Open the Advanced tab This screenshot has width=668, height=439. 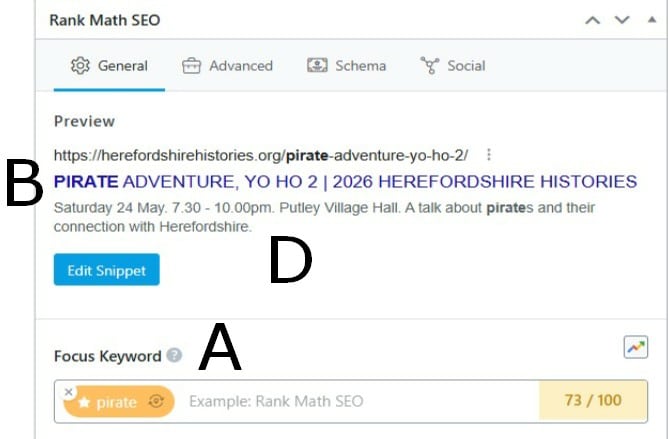coord(227,66)
